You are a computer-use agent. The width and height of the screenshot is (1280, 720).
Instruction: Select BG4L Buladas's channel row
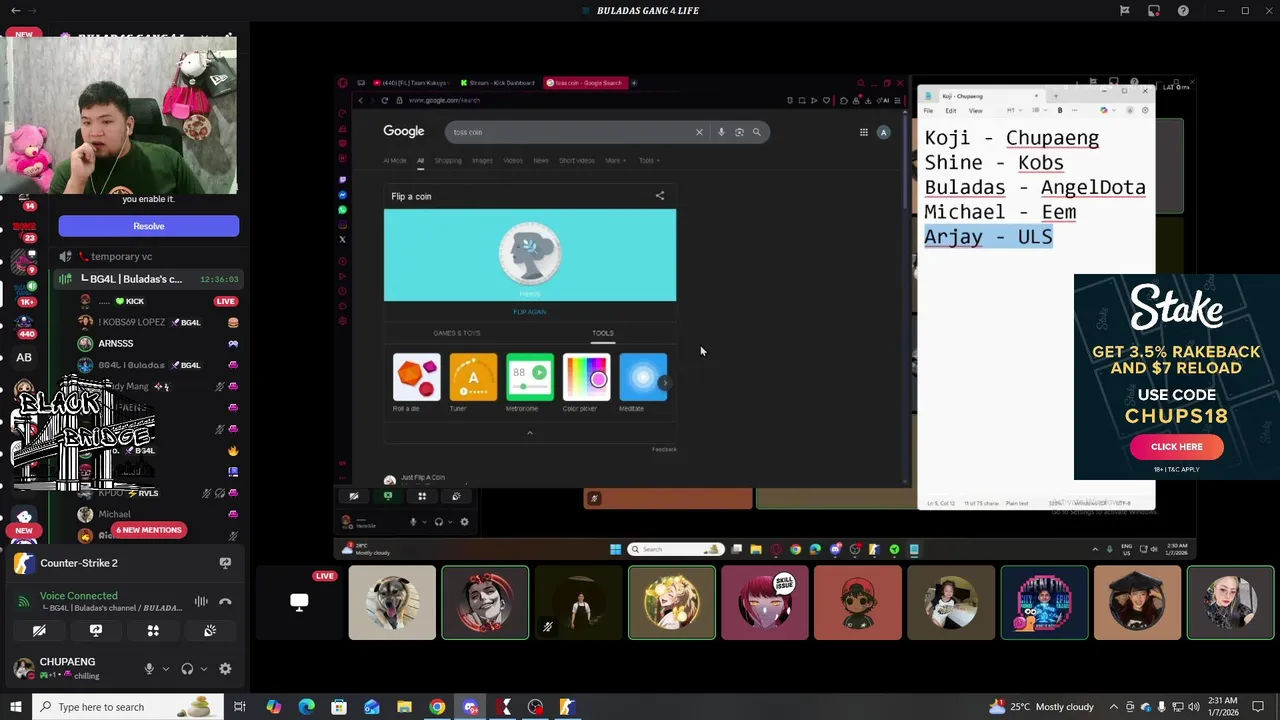(x=148, y=279)
